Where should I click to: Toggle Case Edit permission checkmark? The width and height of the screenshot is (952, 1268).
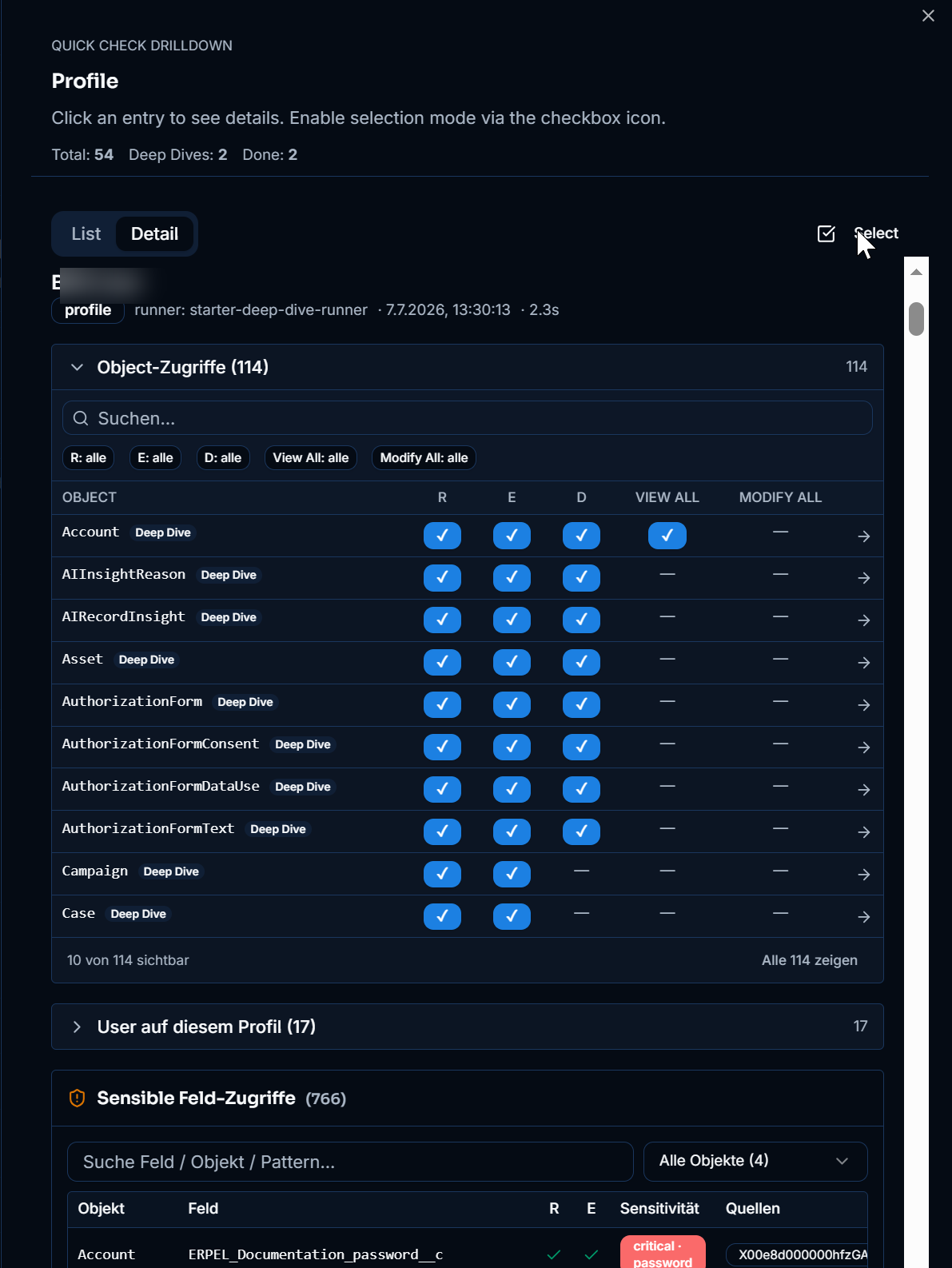(x=512, y=916)
